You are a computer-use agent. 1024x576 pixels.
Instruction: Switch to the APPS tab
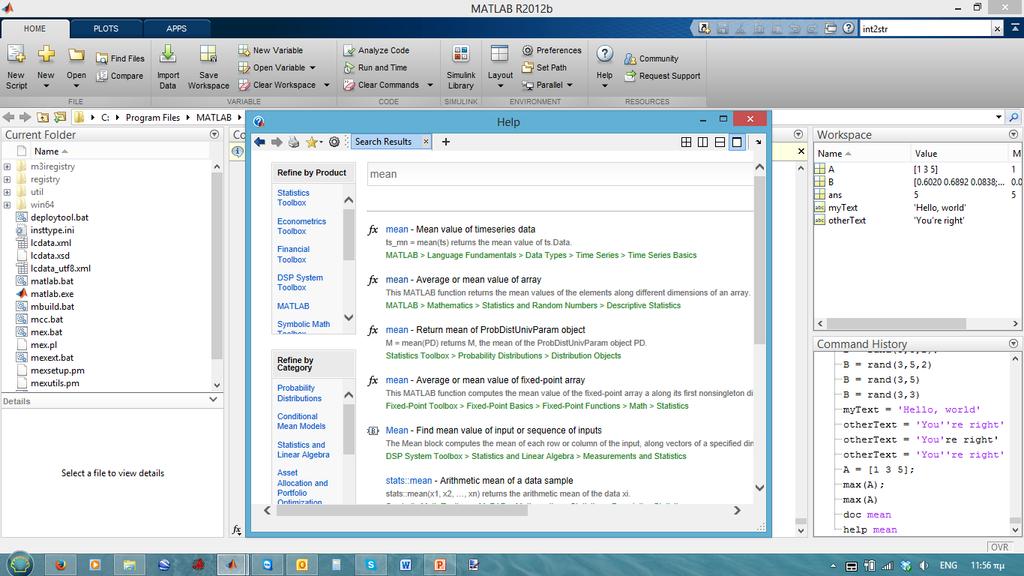[x=176, y=29]
